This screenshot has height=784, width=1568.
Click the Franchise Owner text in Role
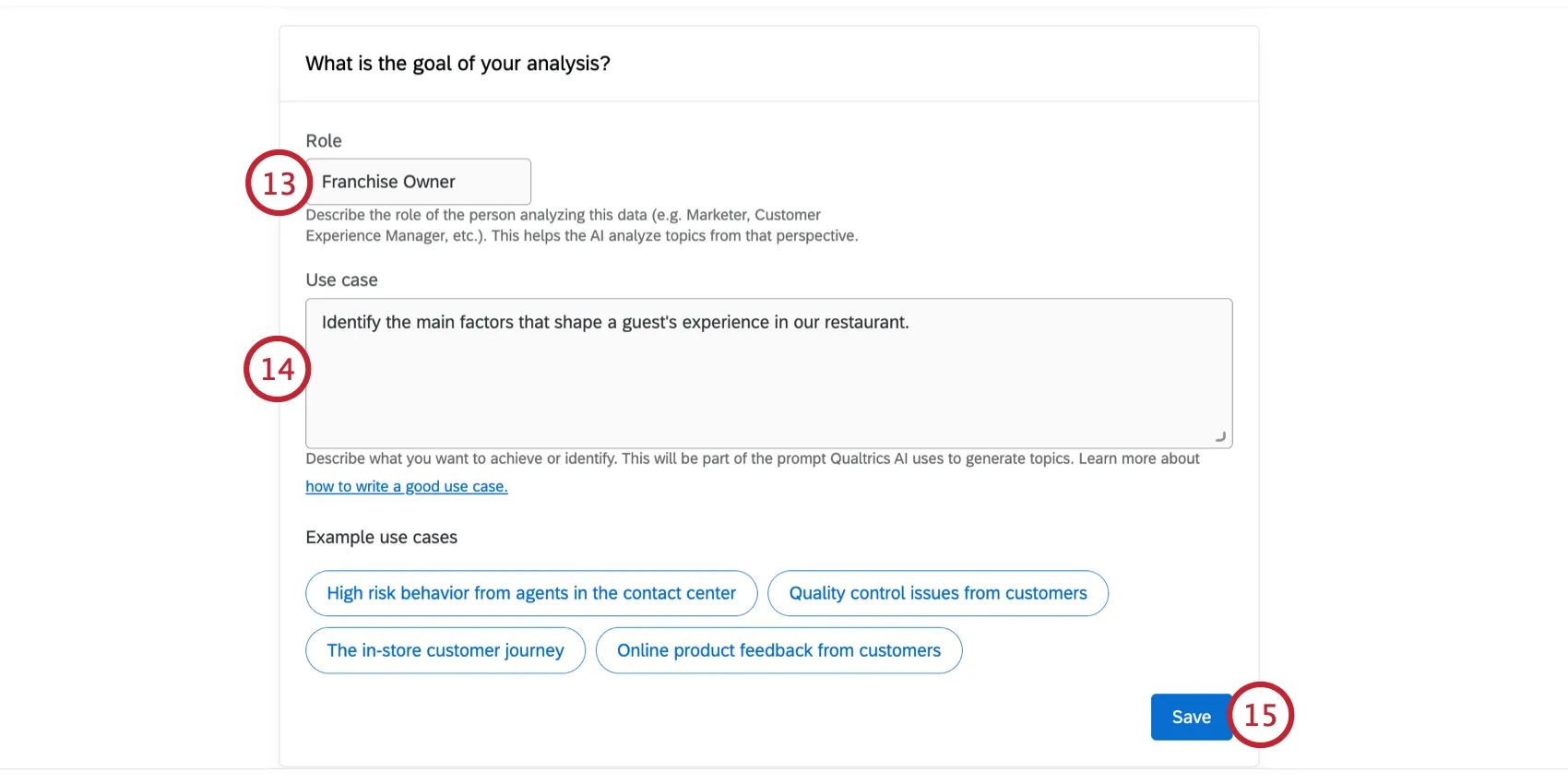[x=388, y=182]
